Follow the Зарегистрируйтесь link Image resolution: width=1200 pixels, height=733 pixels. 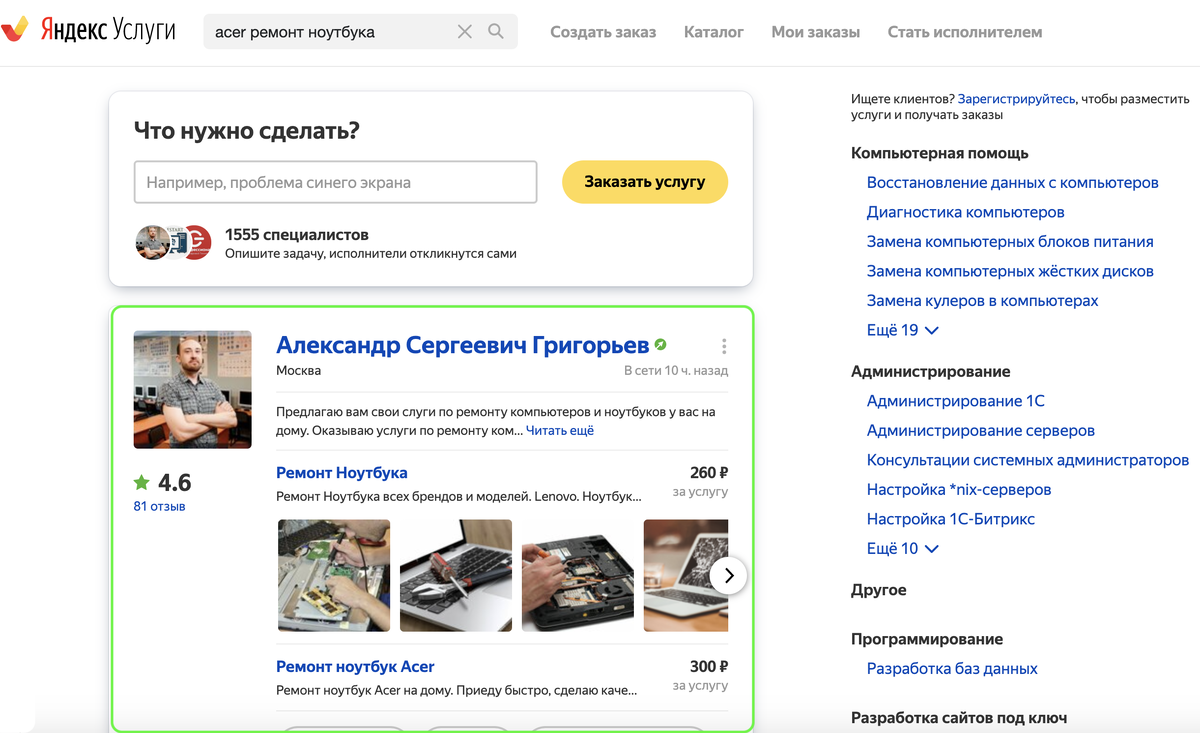1016,99
